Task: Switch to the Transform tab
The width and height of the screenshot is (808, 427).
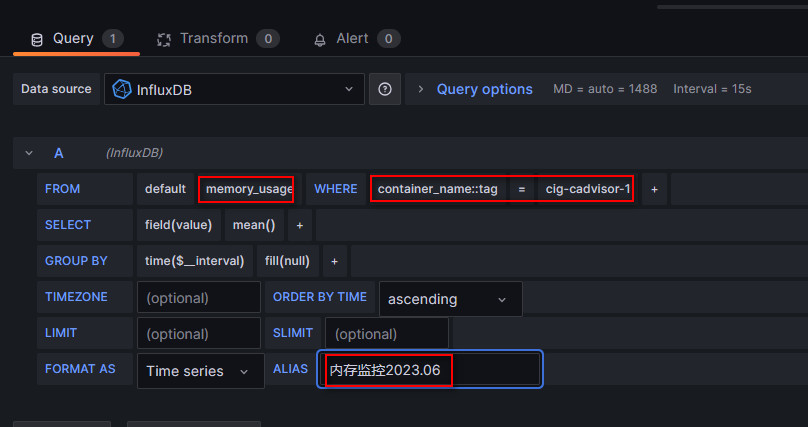Action: 217,39
